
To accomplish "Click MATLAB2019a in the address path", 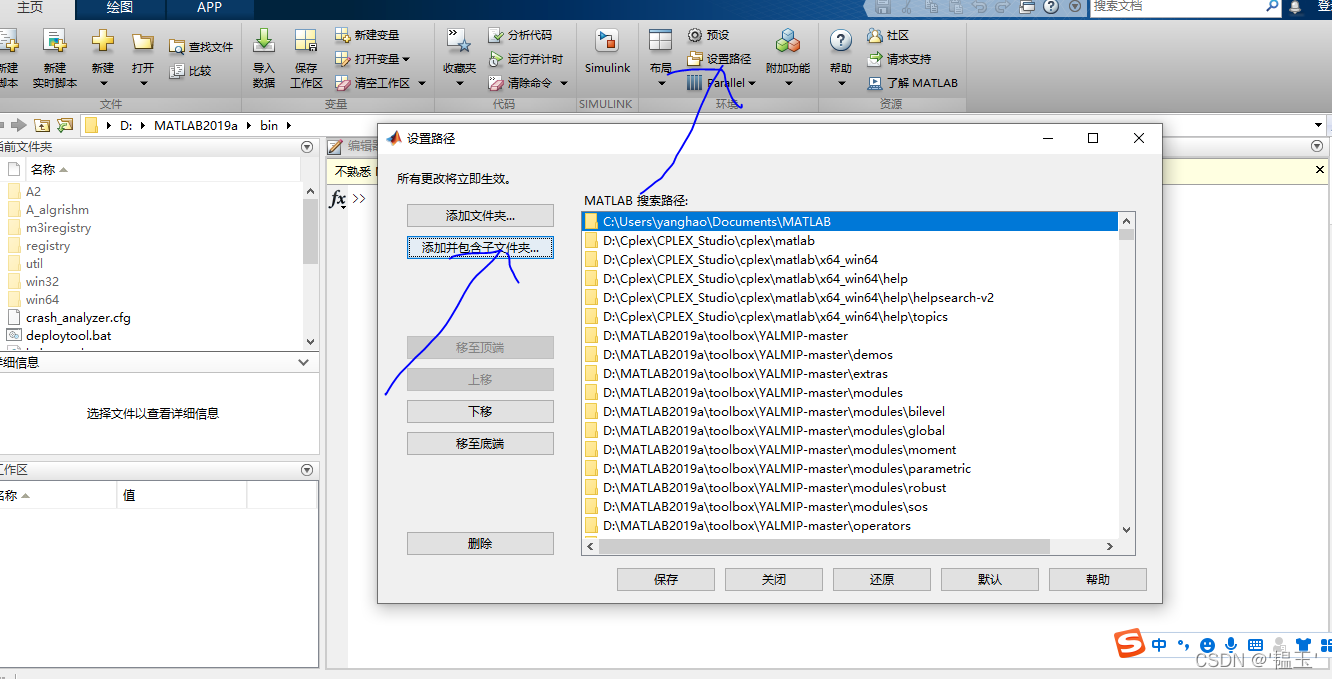I will (x=196, y=125).
